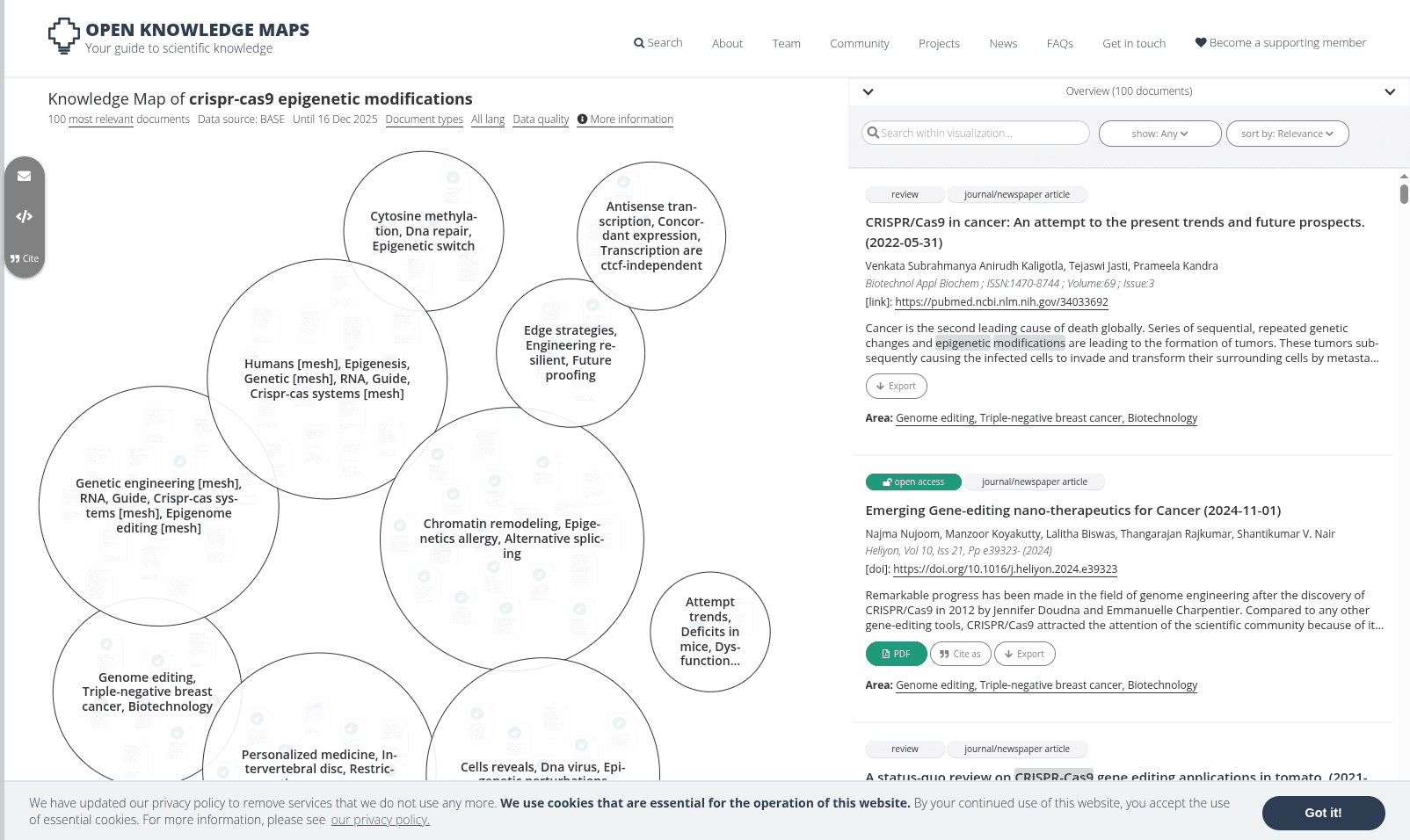The height and width of the screenshot is (840, 1410).
Task: Click the document list scrollbar thumb
Action: (1404, 193)
